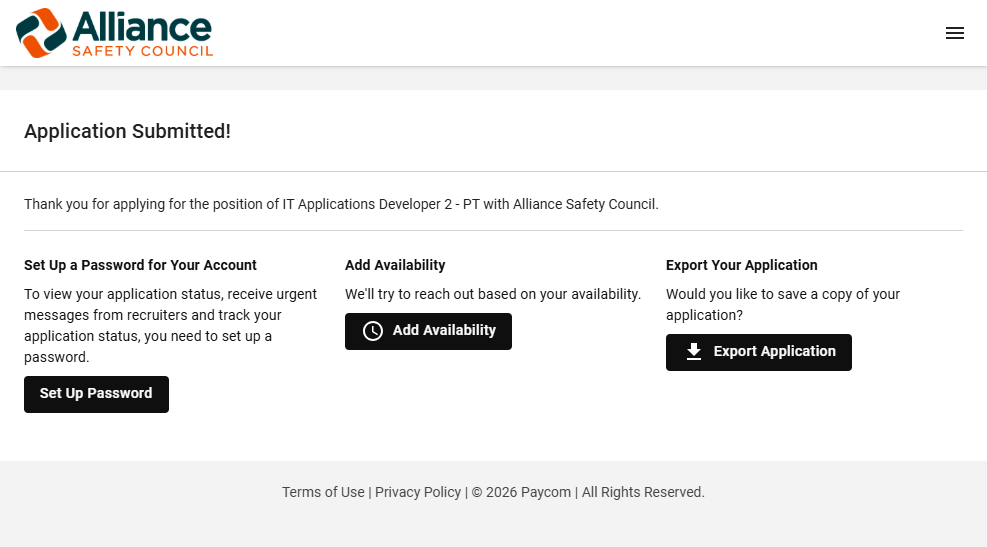The height and width of the screenshot is (547, 987).
Task: Click the clock icon on Add Availability
Action: (x=373, y=331)
